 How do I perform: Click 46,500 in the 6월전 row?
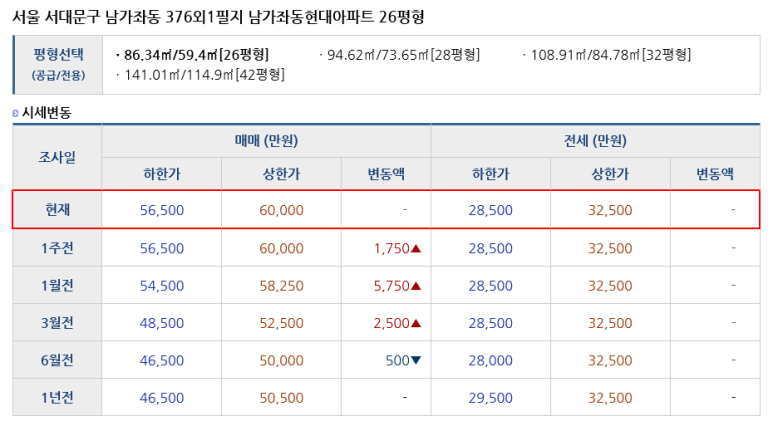point(162,360)
